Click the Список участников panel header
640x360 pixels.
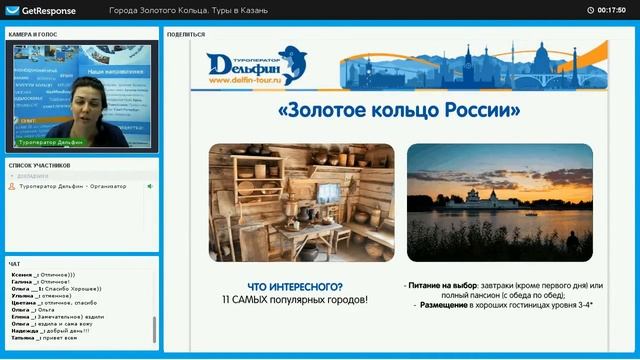point(40,166)
